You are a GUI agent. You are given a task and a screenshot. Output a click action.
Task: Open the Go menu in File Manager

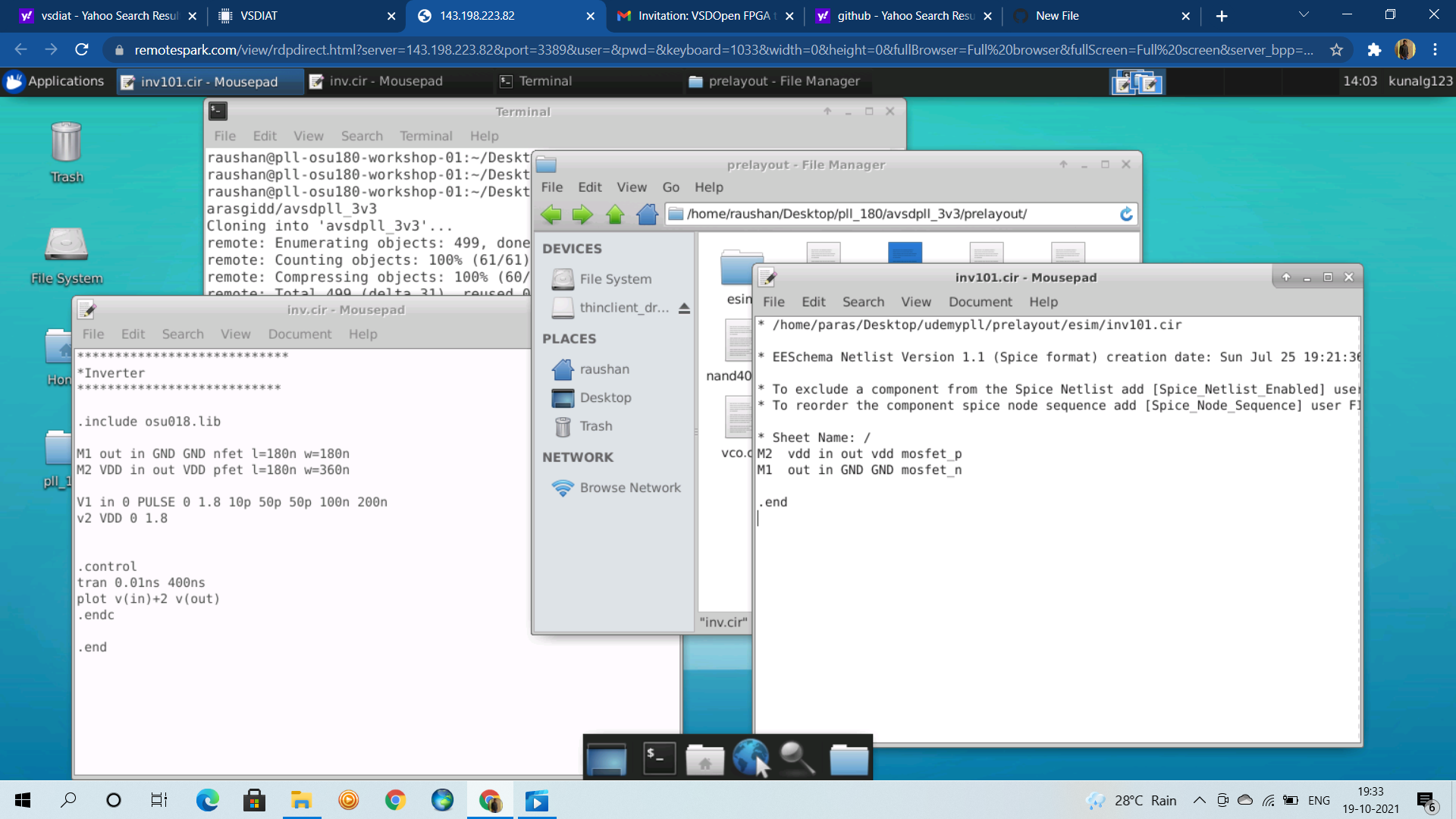pos(670,187)
